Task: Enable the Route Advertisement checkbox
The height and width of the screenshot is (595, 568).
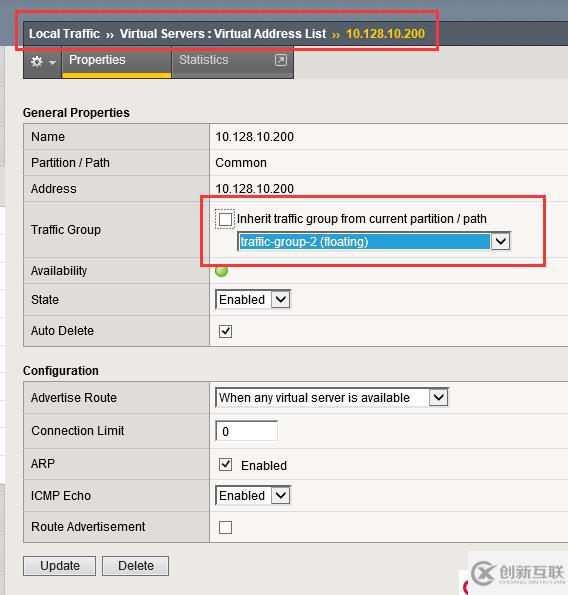Action: tap(225, 527)
